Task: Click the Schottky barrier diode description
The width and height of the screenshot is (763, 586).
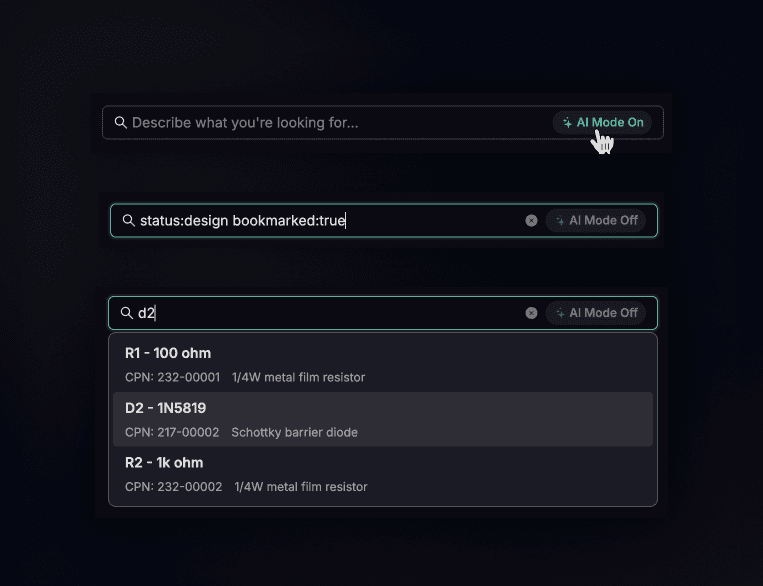Action: (294, 433)
